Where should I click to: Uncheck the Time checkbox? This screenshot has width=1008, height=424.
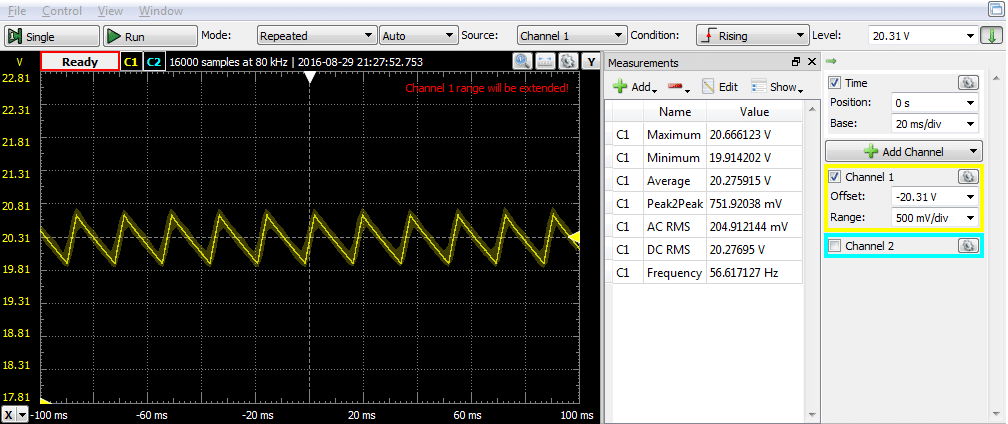click(836, 83)
